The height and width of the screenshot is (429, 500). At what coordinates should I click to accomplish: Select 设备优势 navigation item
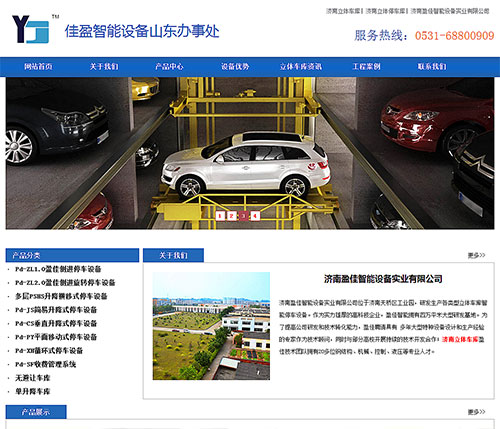point(235,67)
